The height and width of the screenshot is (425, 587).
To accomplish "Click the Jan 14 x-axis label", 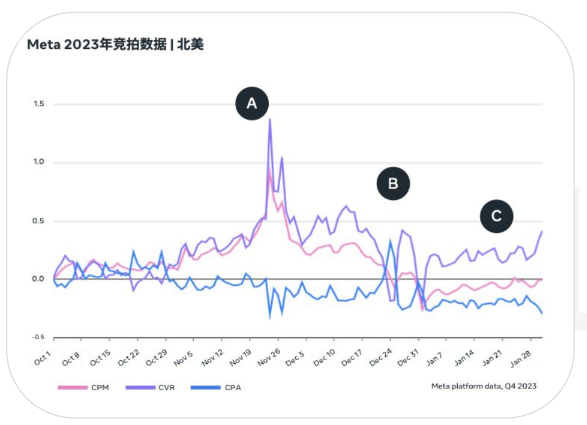I will [464, 358].
